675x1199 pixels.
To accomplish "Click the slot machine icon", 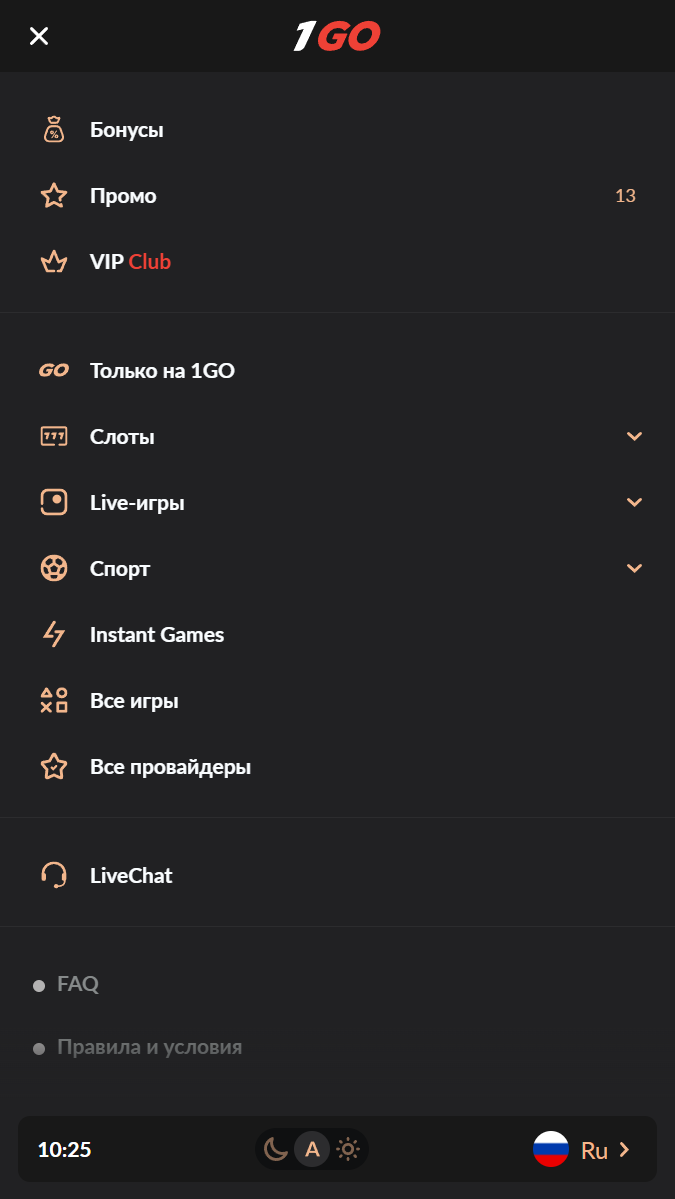I will pyautogui.click(x=54, y=437).
